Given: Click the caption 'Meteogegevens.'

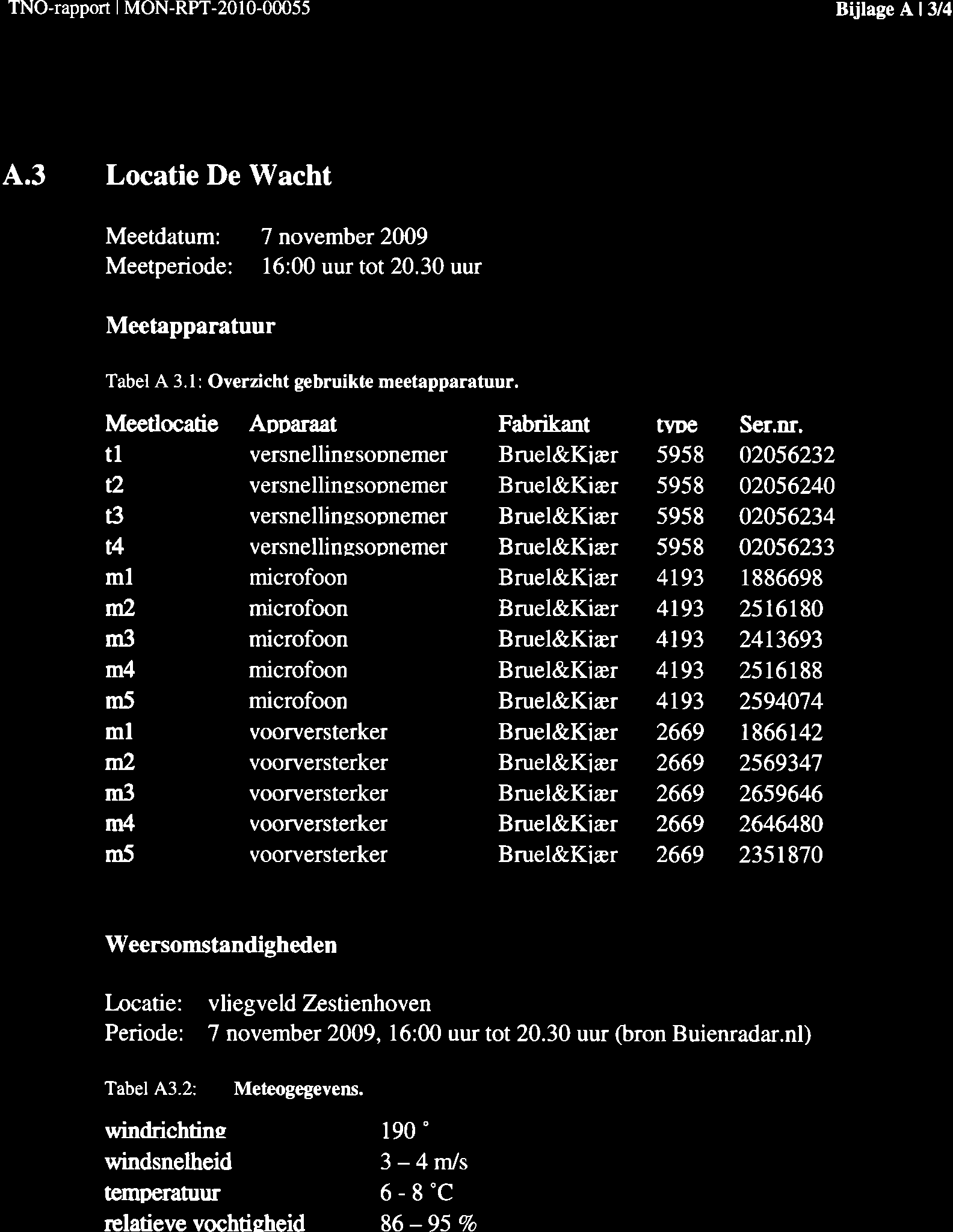Looking at the screenshot, I should pyautogui.click(x=299, y=1089).
